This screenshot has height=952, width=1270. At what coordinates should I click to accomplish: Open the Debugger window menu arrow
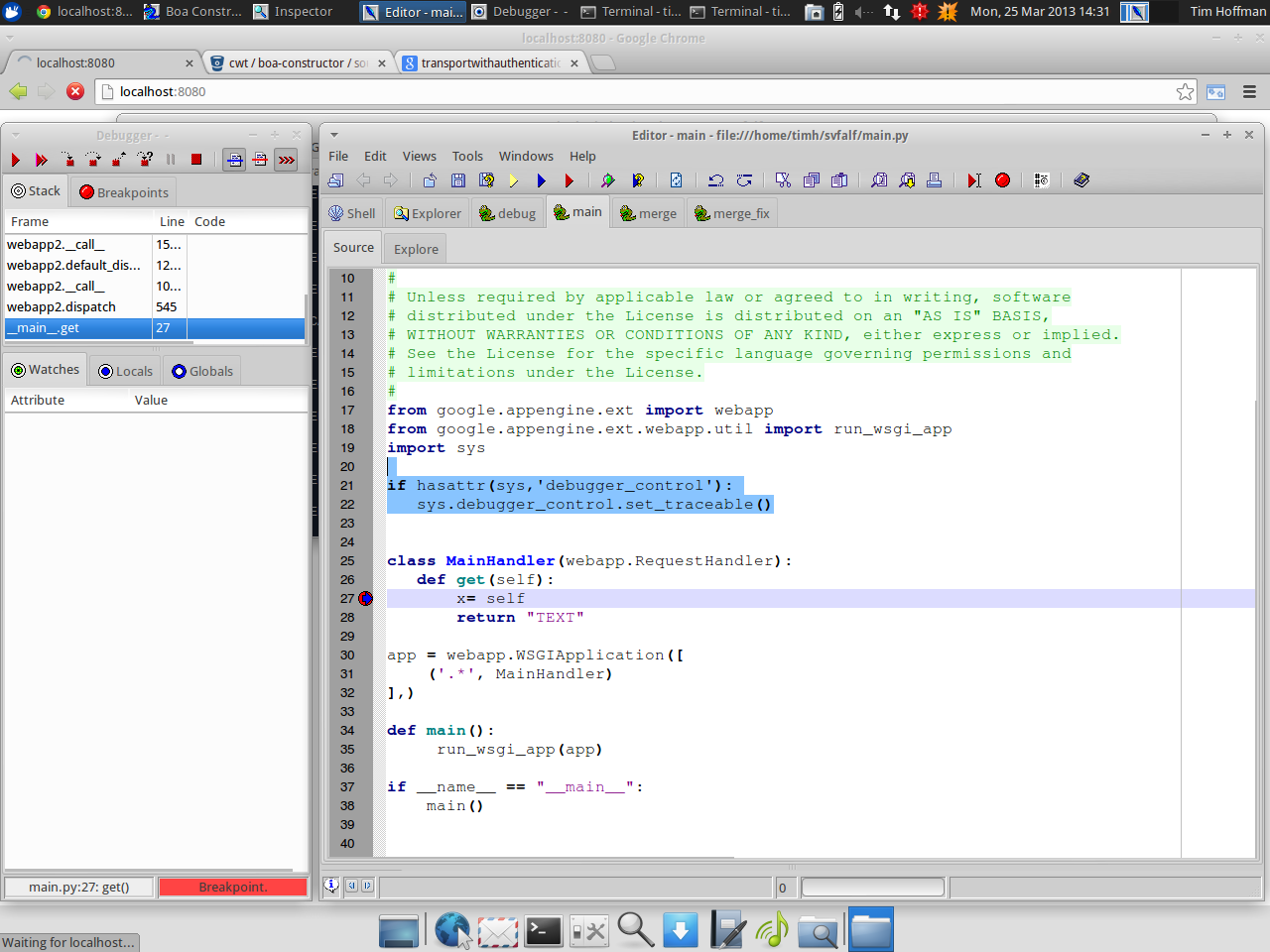pyautogui.click(x=15, y=135)
